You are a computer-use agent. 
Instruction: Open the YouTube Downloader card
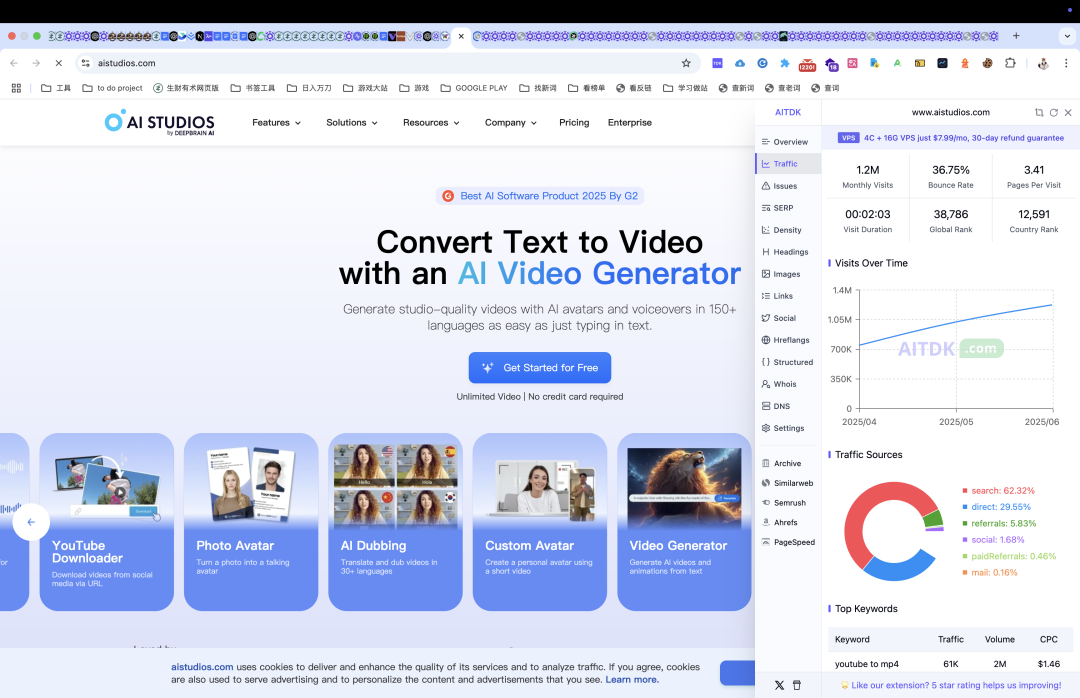pos(107,522)
